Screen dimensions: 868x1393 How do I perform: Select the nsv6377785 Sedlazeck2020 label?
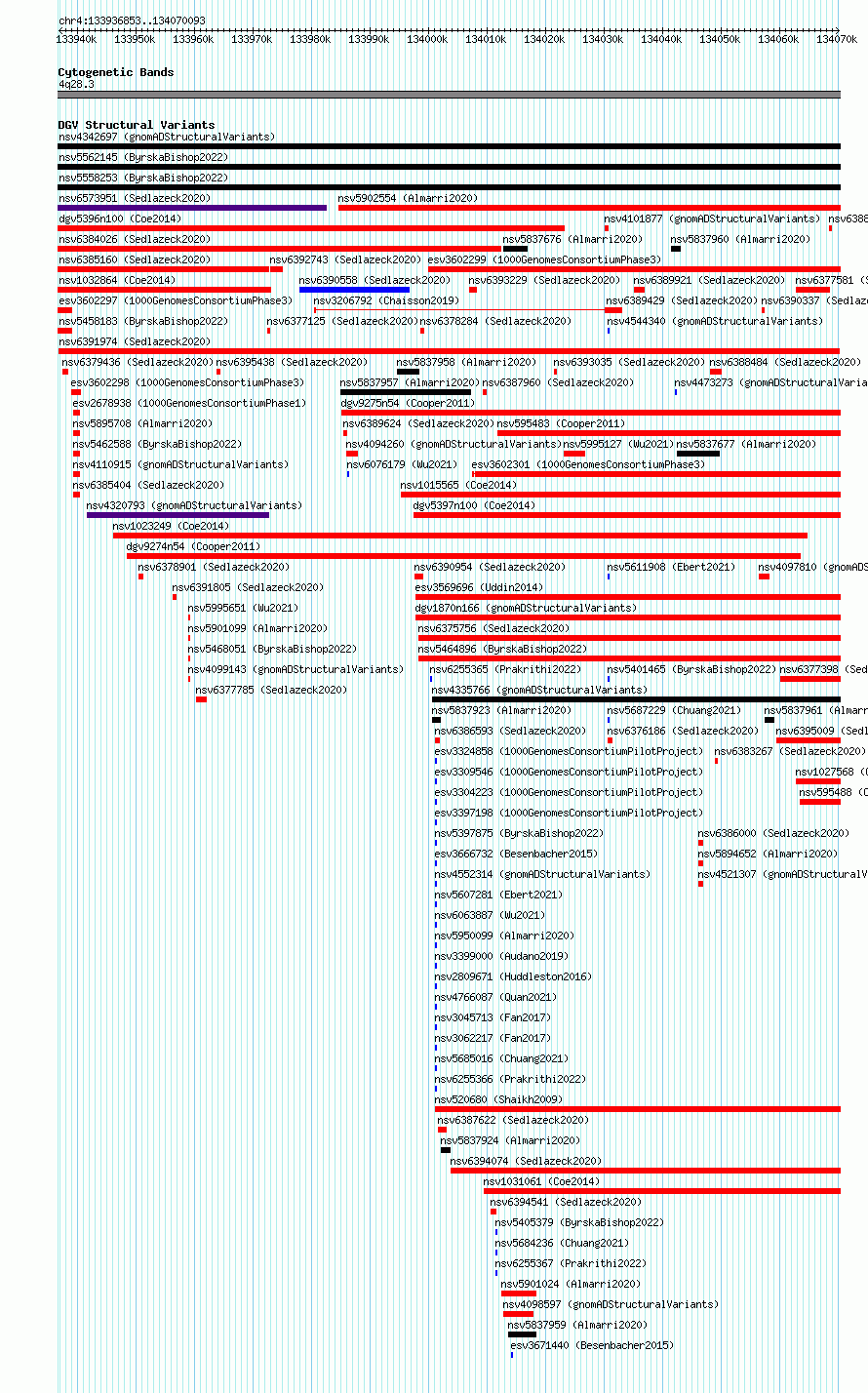pos(271,690)
